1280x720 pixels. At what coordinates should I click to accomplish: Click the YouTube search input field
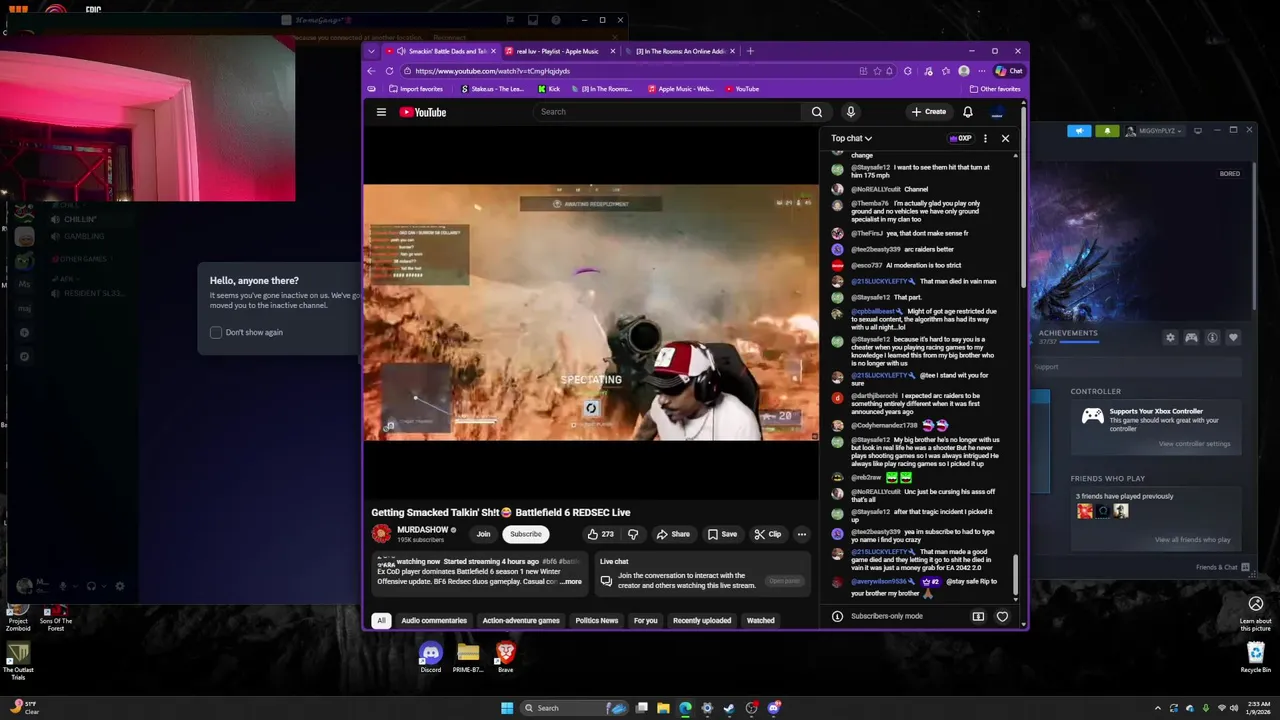point(668,112)
